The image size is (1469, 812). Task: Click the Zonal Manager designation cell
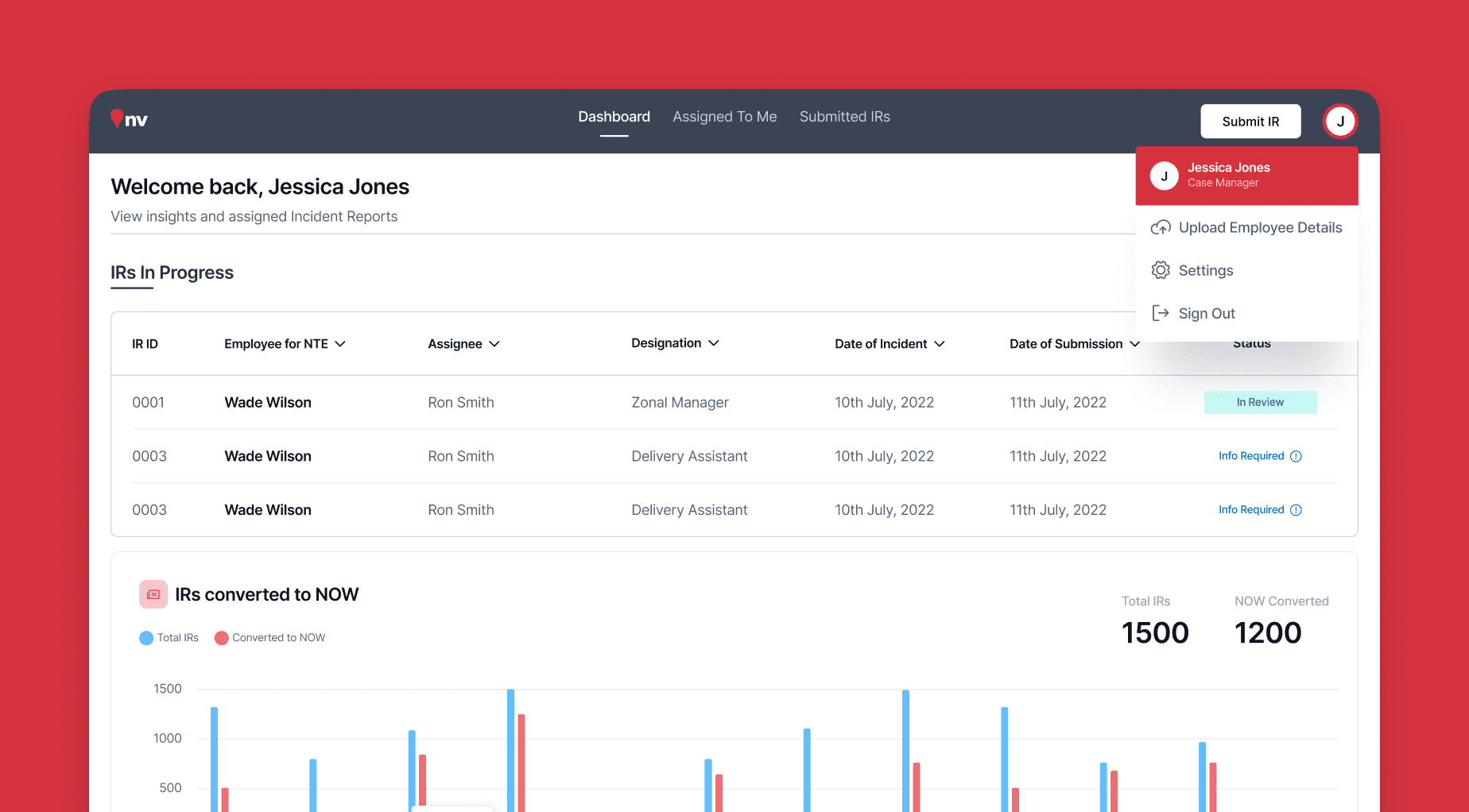[x=680, y=403]
